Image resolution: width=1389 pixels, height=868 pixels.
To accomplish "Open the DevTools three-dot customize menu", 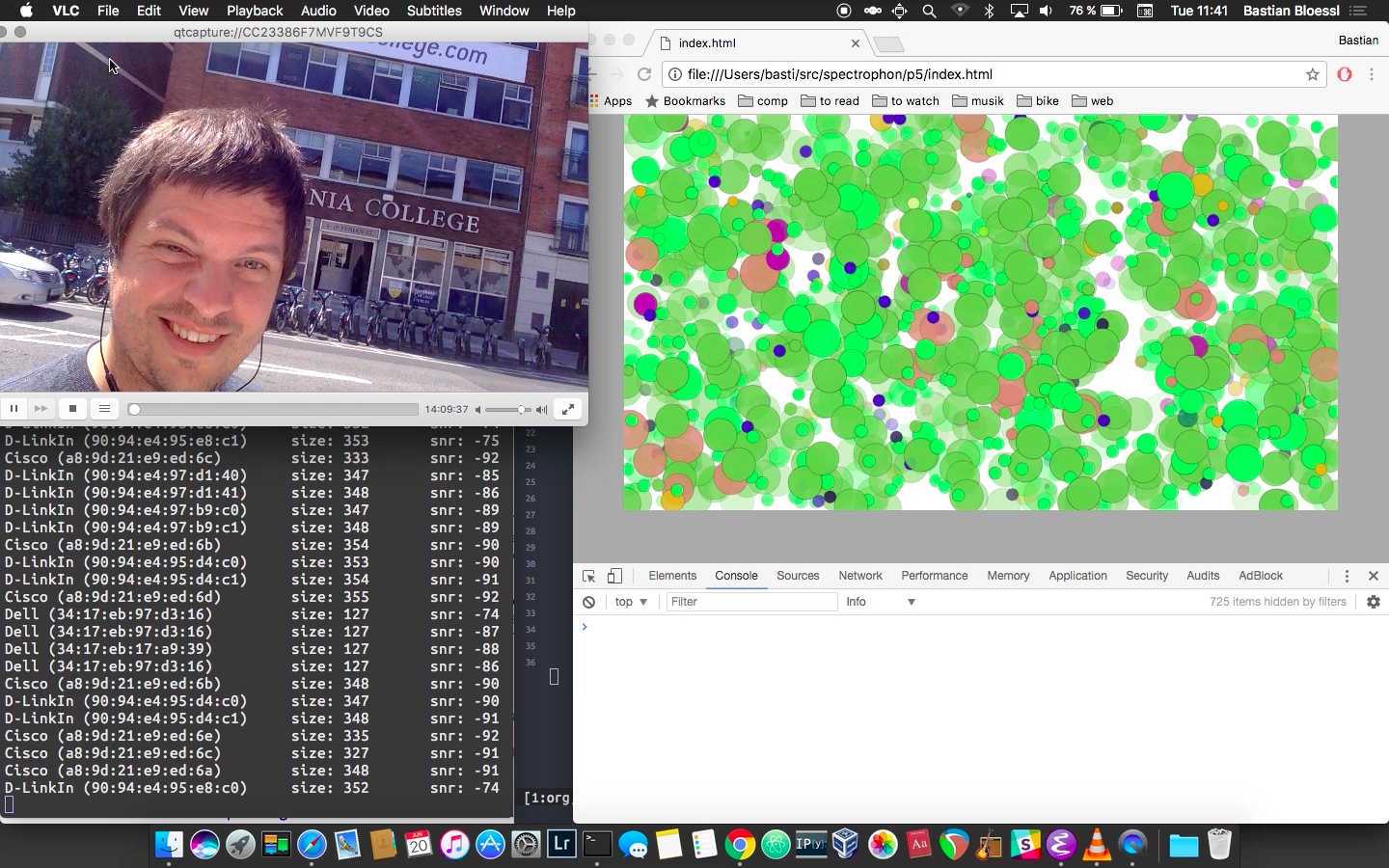I will click(1347, 576).
